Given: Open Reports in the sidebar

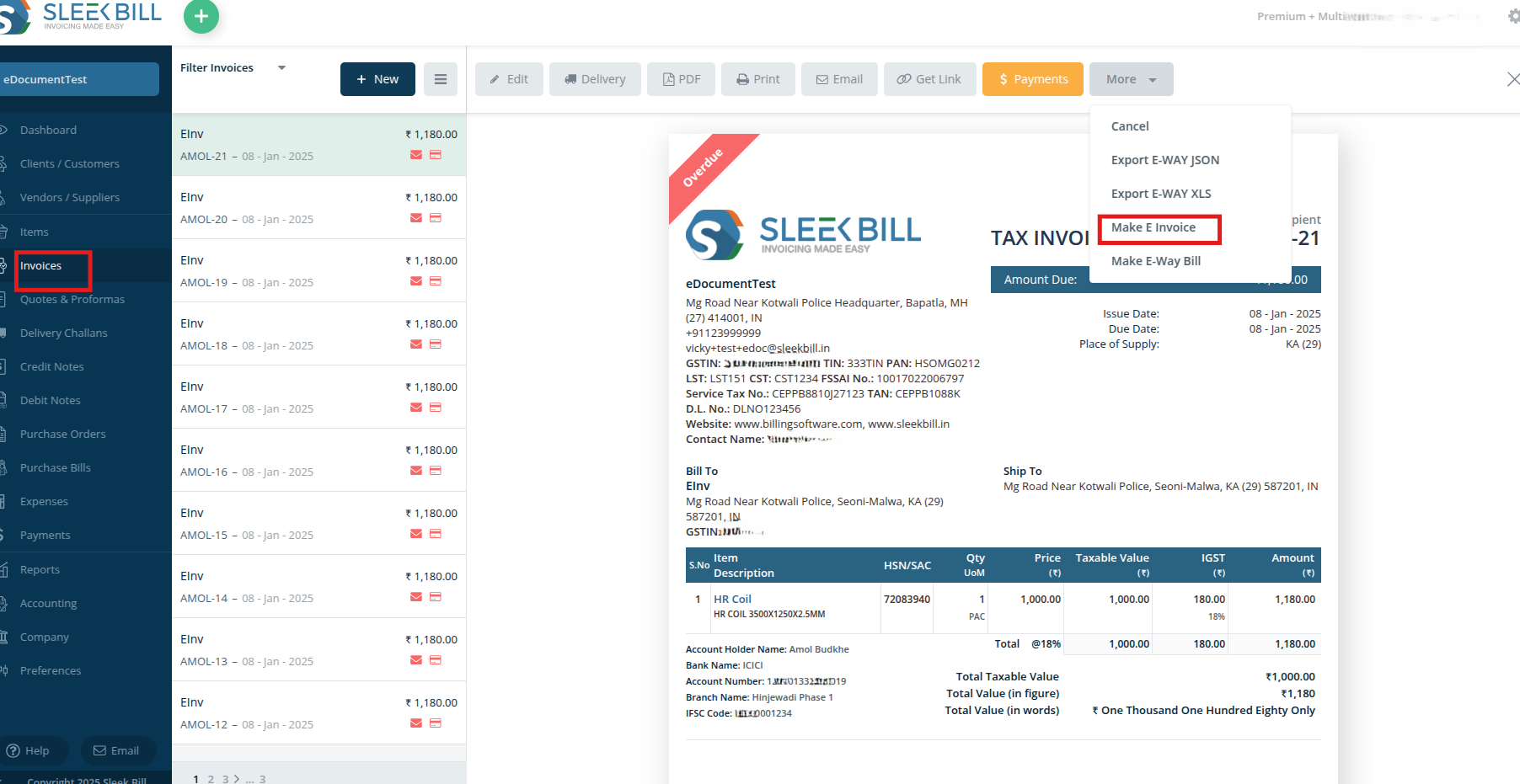Looking at the screenshot, I should (x=40, y=569).
